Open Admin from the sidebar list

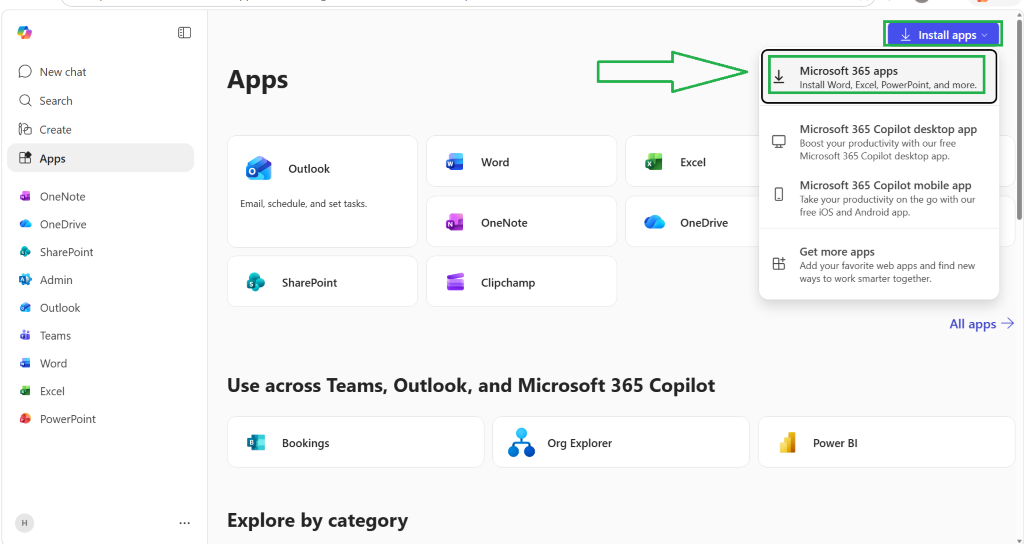click(101, 280)
